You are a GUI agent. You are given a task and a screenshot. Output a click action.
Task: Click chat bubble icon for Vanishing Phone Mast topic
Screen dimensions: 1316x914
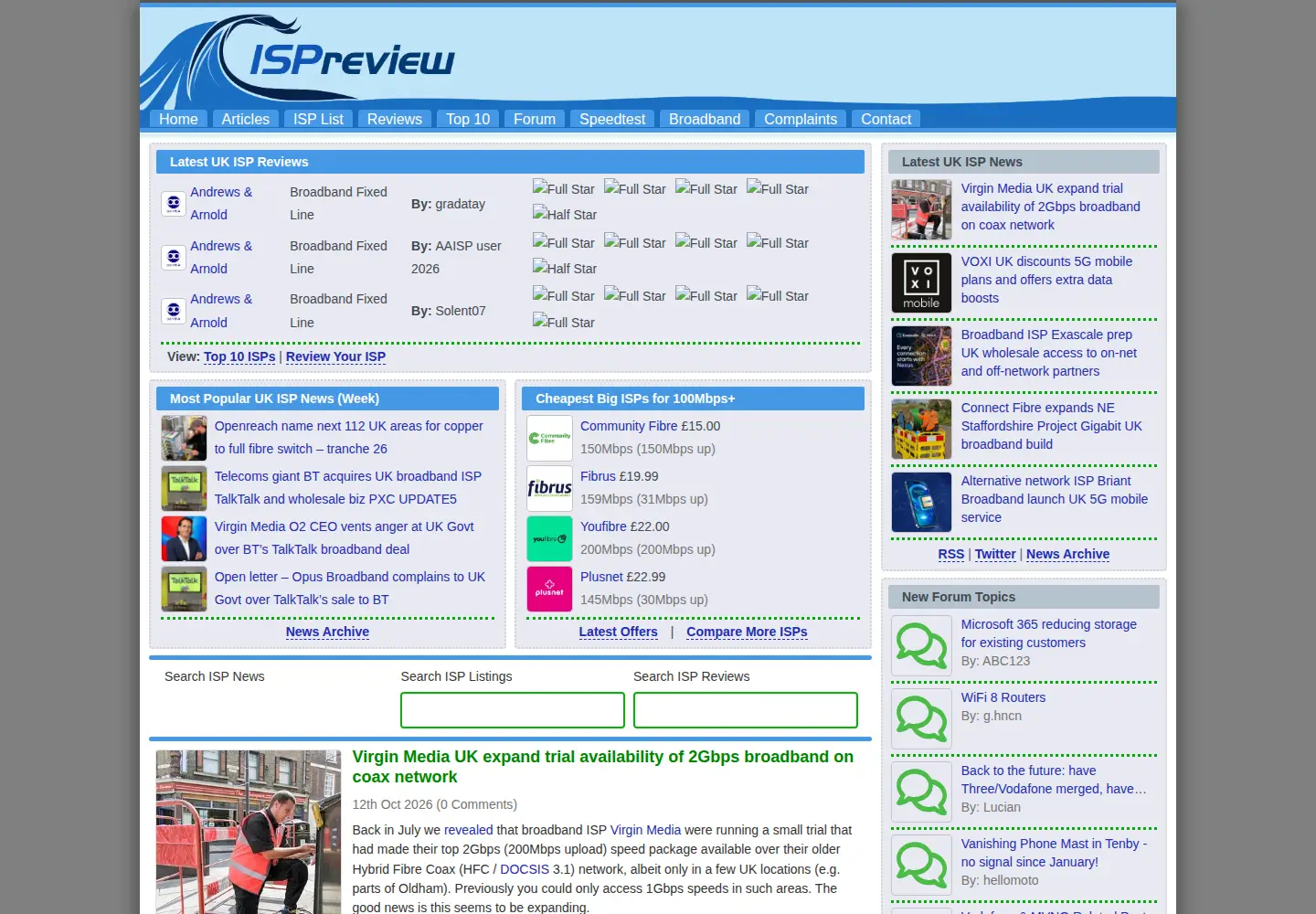[921, 865]
